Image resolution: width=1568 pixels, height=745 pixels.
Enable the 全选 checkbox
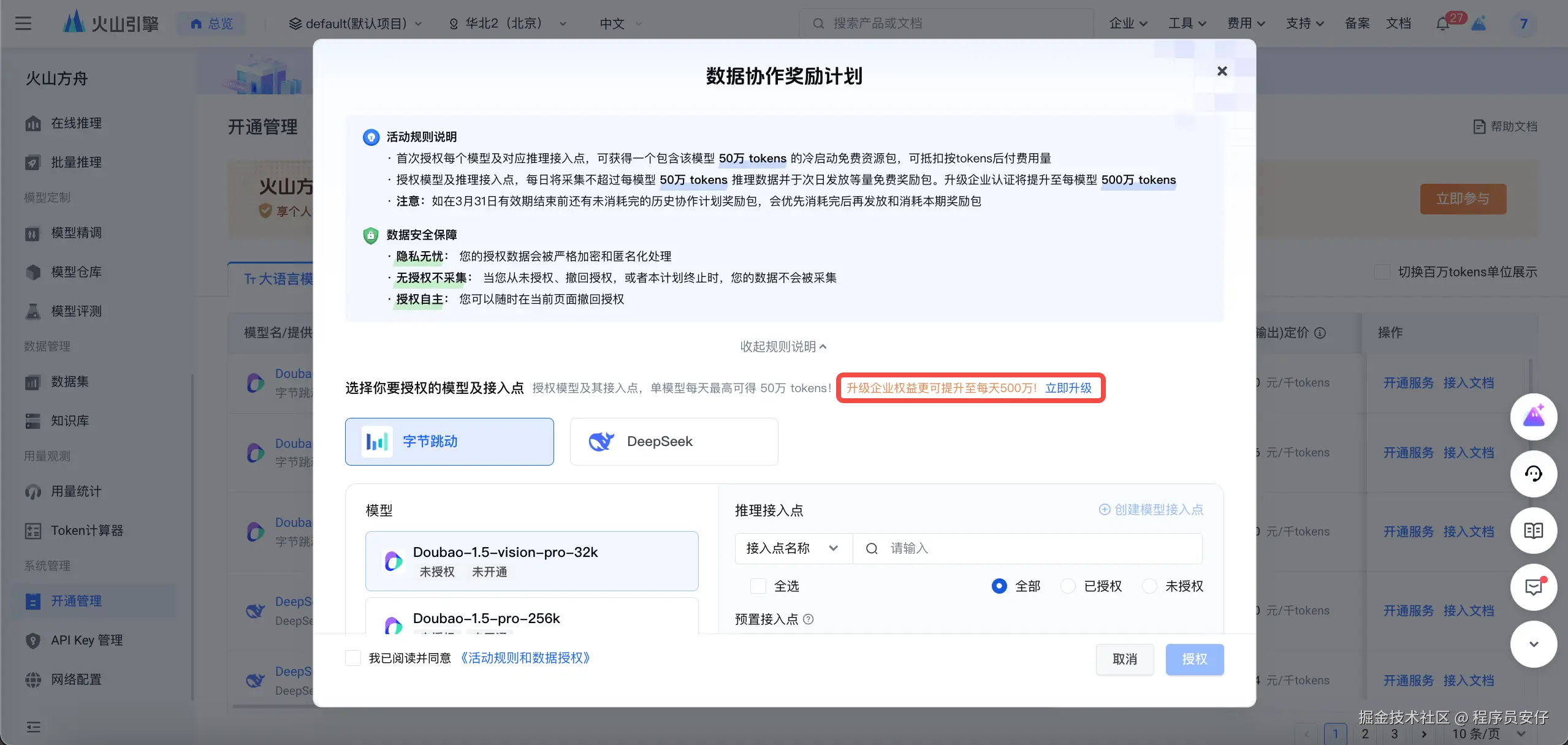coord(758,586)
